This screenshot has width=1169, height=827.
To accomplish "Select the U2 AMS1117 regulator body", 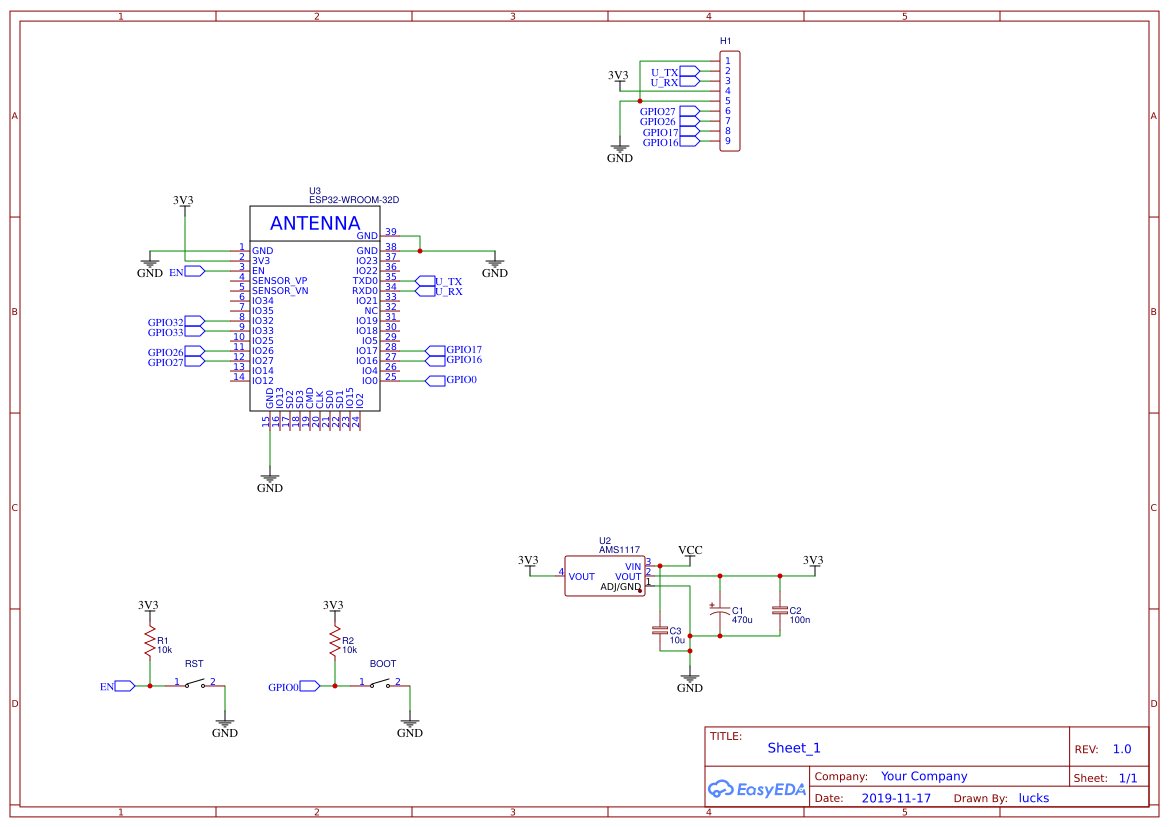I will [x=605, y=576].
